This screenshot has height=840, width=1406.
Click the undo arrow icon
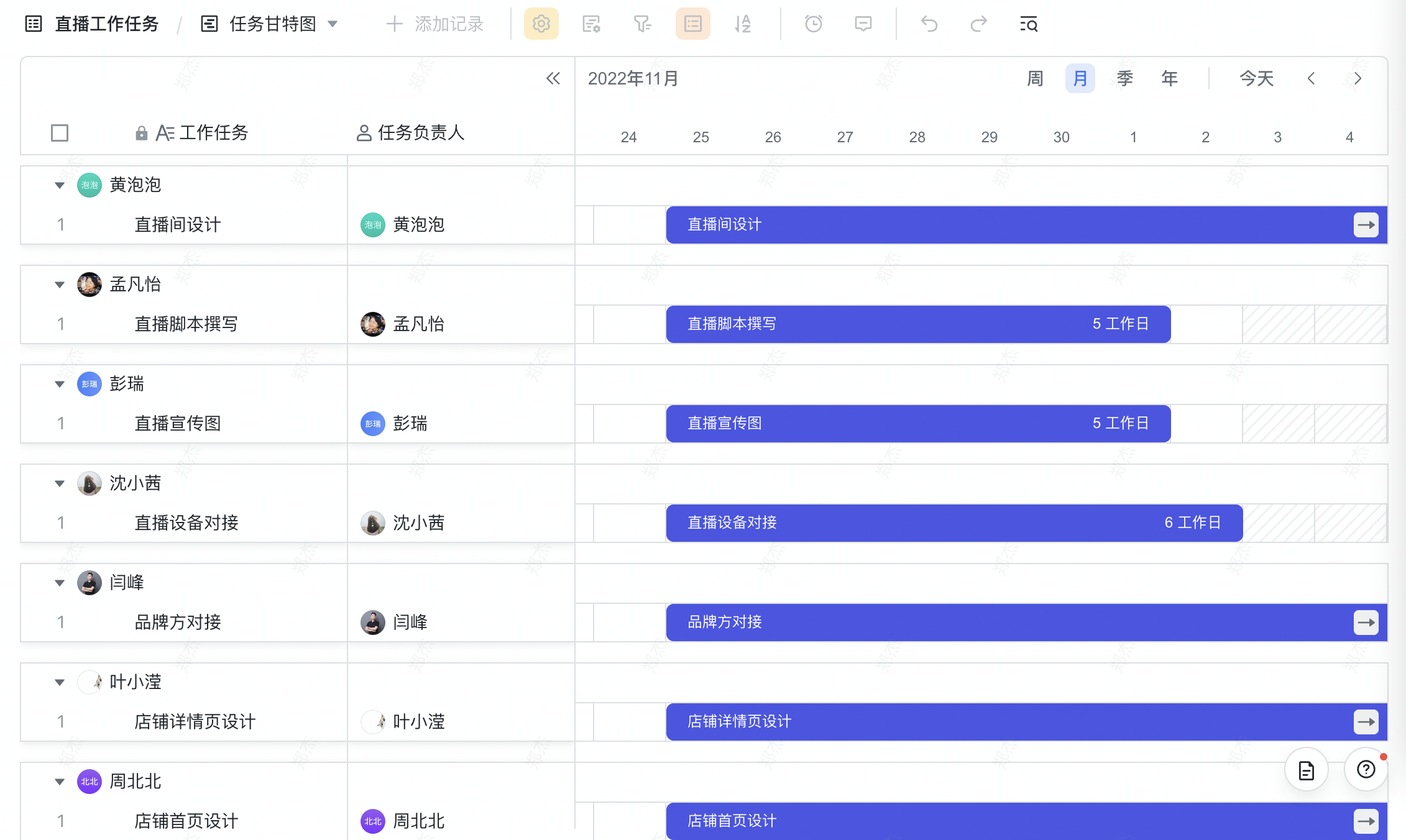coord(929,24)
